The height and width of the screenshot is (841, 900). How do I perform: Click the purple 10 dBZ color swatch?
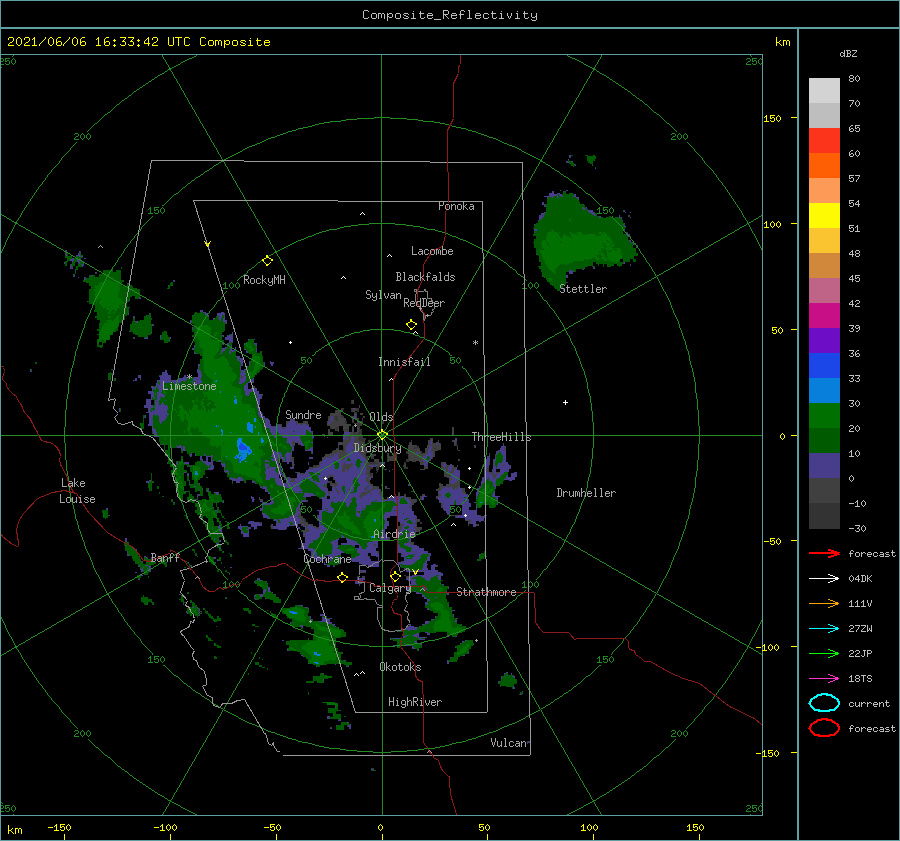coord(824,465)
